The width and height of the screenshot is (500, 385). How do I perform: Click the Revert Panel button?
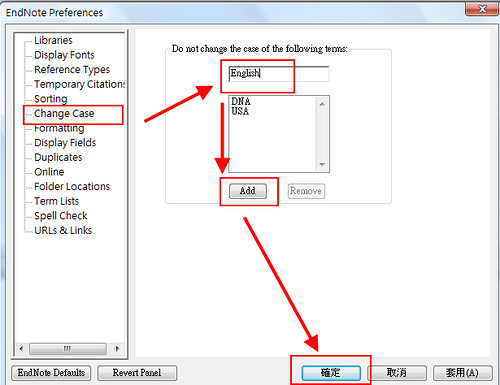point(137,373)
